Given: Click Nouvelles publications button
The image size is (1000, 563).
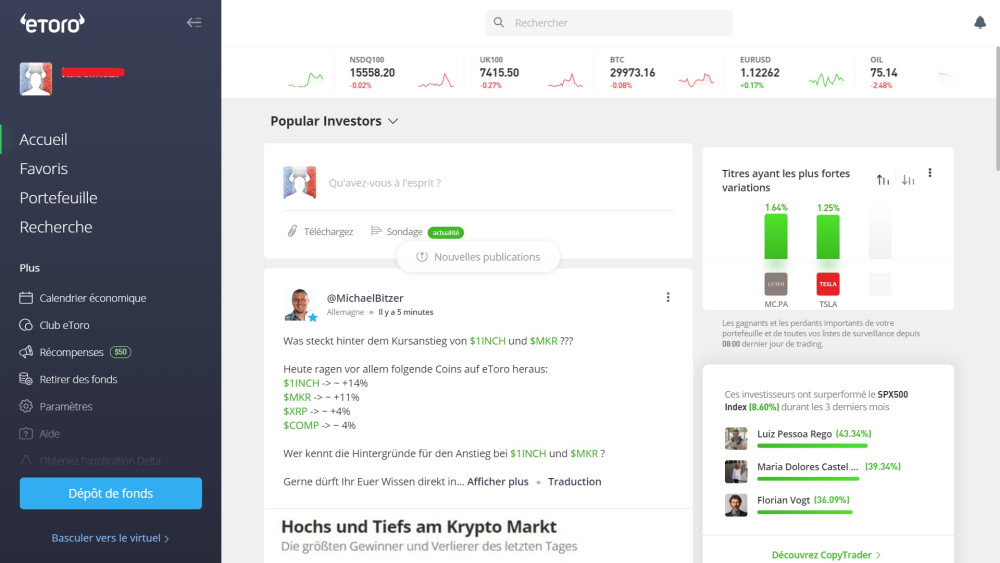Looking at the screenshot, I should point(478,256).
